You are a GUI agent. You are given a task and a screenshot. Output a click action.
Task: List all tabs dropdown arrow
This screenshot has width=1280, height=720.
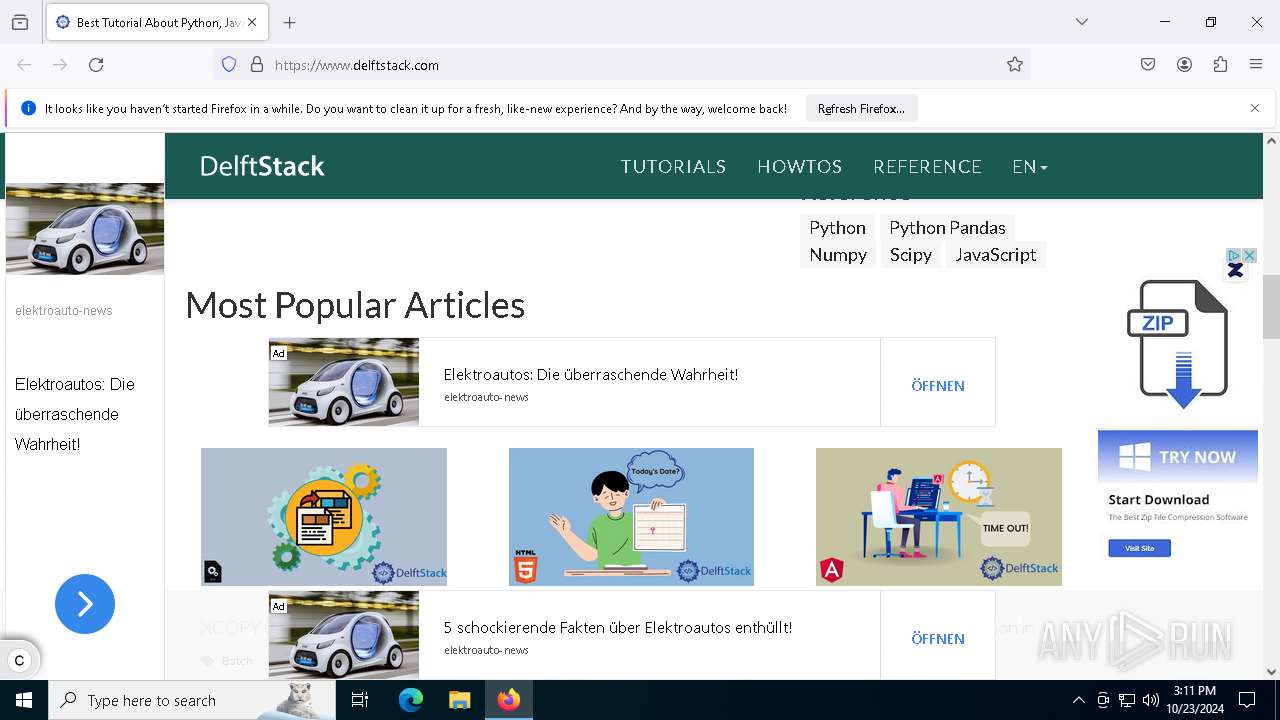(1081, 22)
